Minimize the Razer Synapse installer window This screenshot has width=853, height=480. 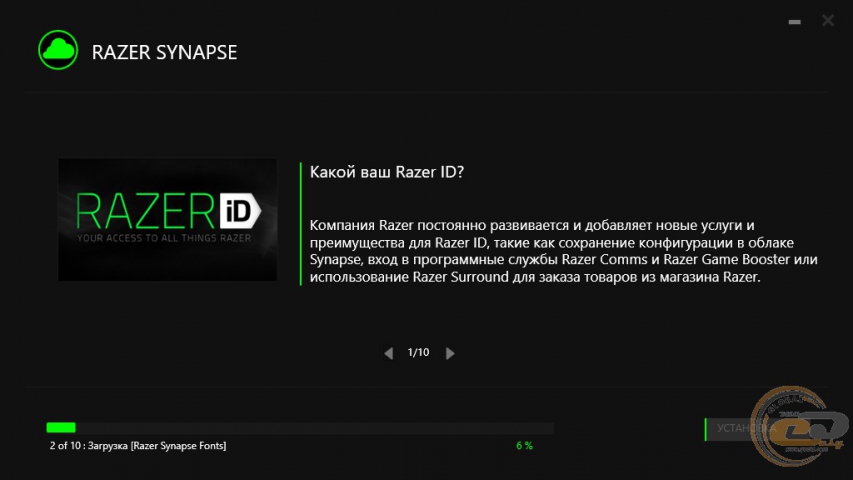[x=794, y=22]
